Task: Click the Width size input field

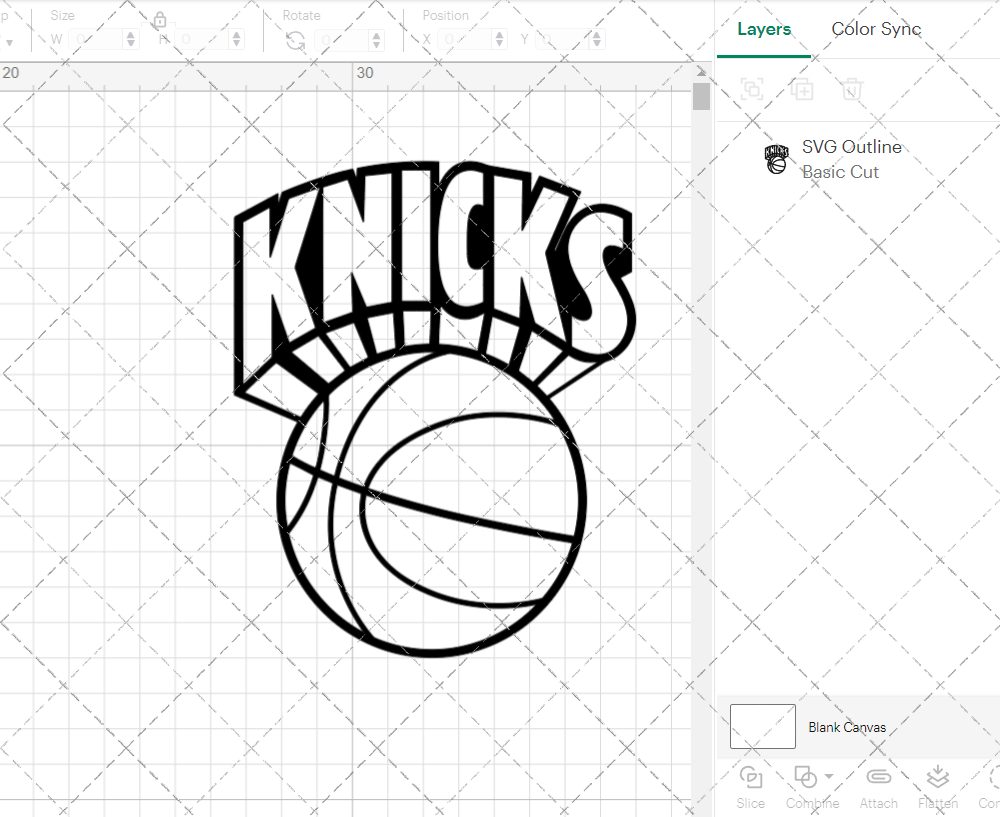Action: 96,40
